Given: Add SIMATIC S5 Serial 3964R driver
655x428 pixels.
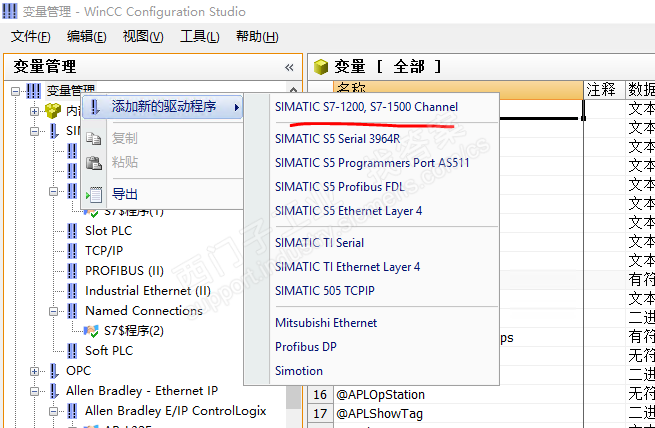Looking at the screenshot, I should click(338, 139).
